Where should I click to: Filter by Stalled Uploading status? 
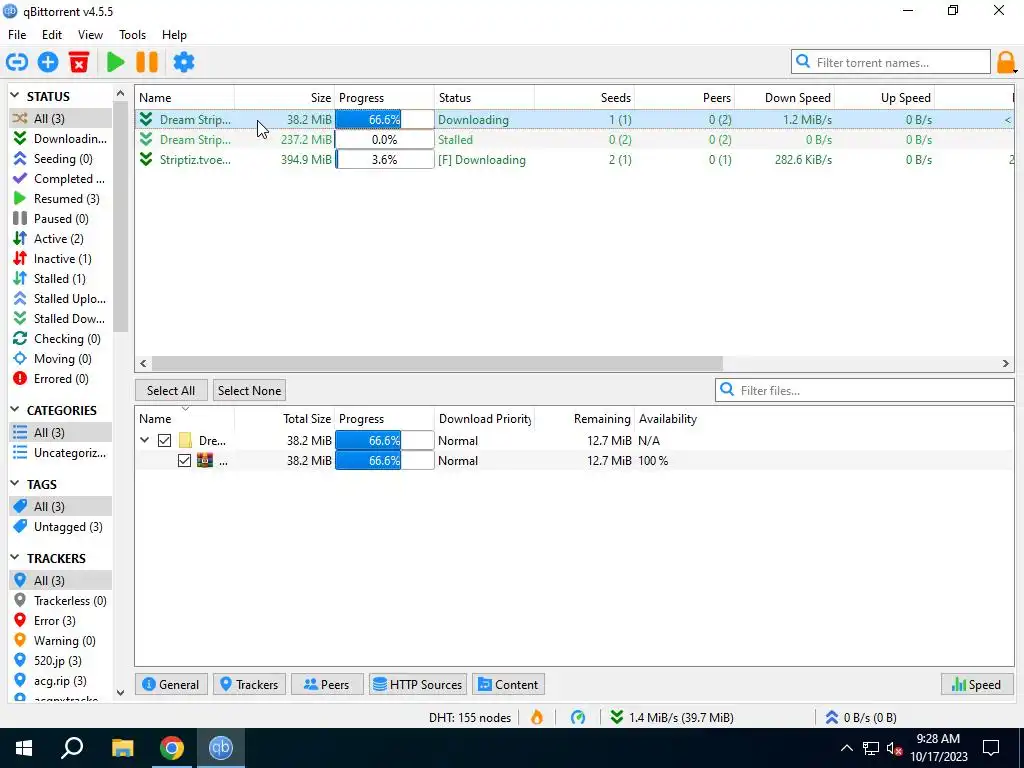click(60, 298)
